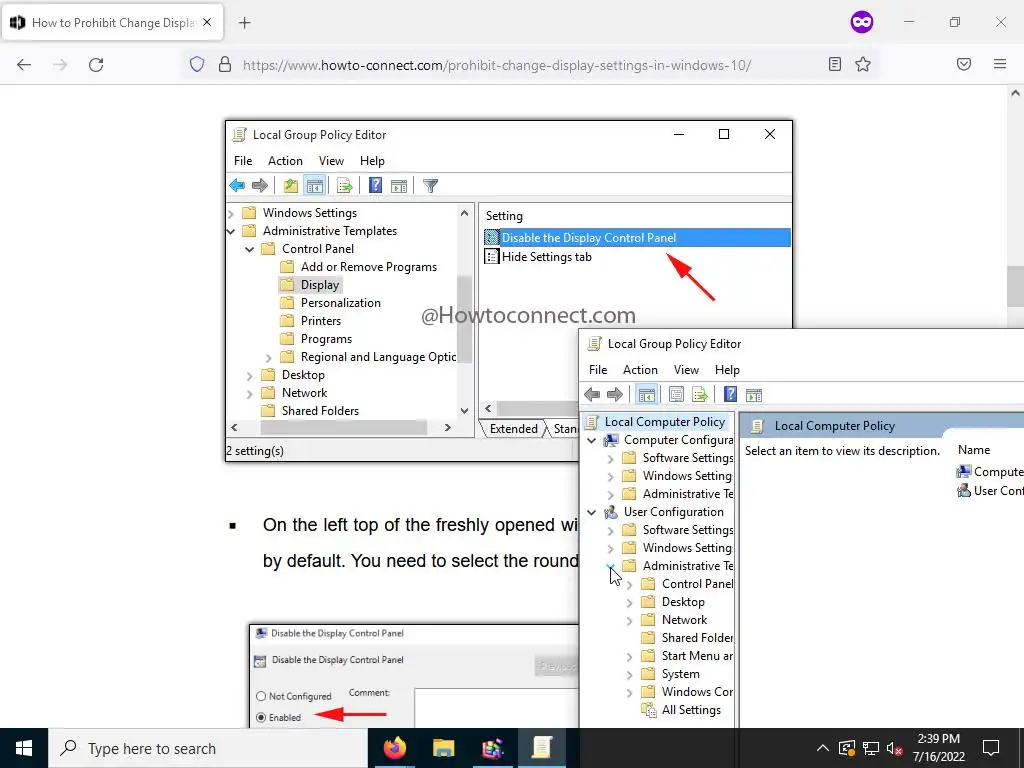Reload the page in Firefox
Screen dimensions: 1024x768
click(96, 64)
